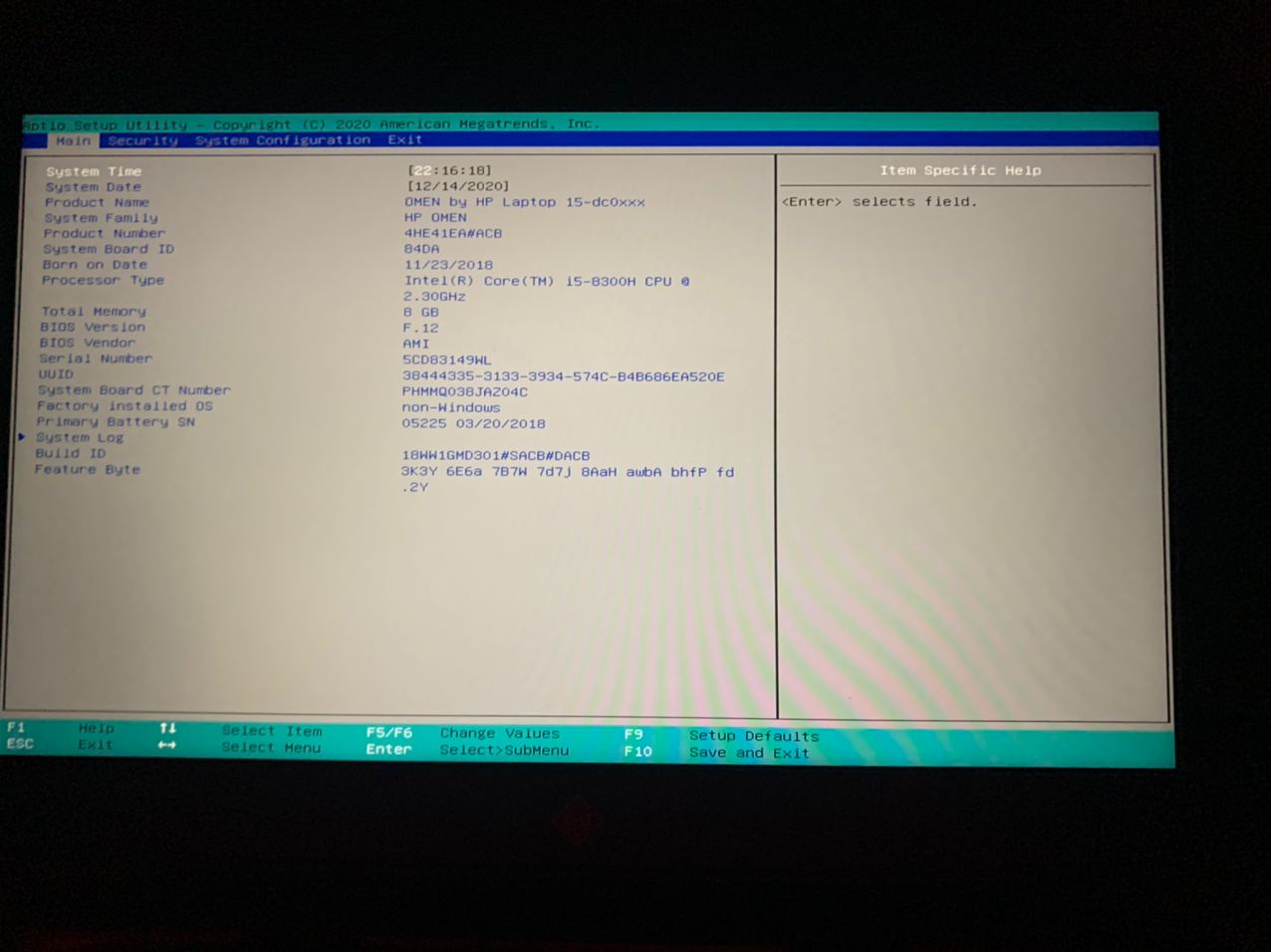Viewport: 1271px width, 952px height.
Task: Open the System Log entry
Action: click(80, 437)
